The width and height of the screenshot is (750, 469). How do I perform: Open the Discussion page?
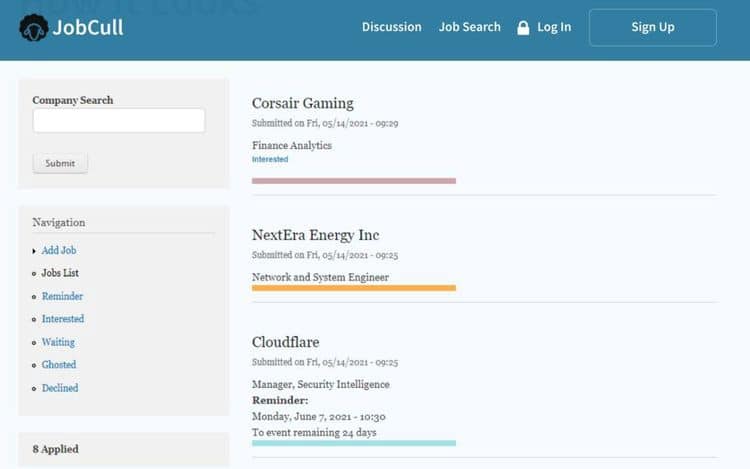[x=391, y=27]
